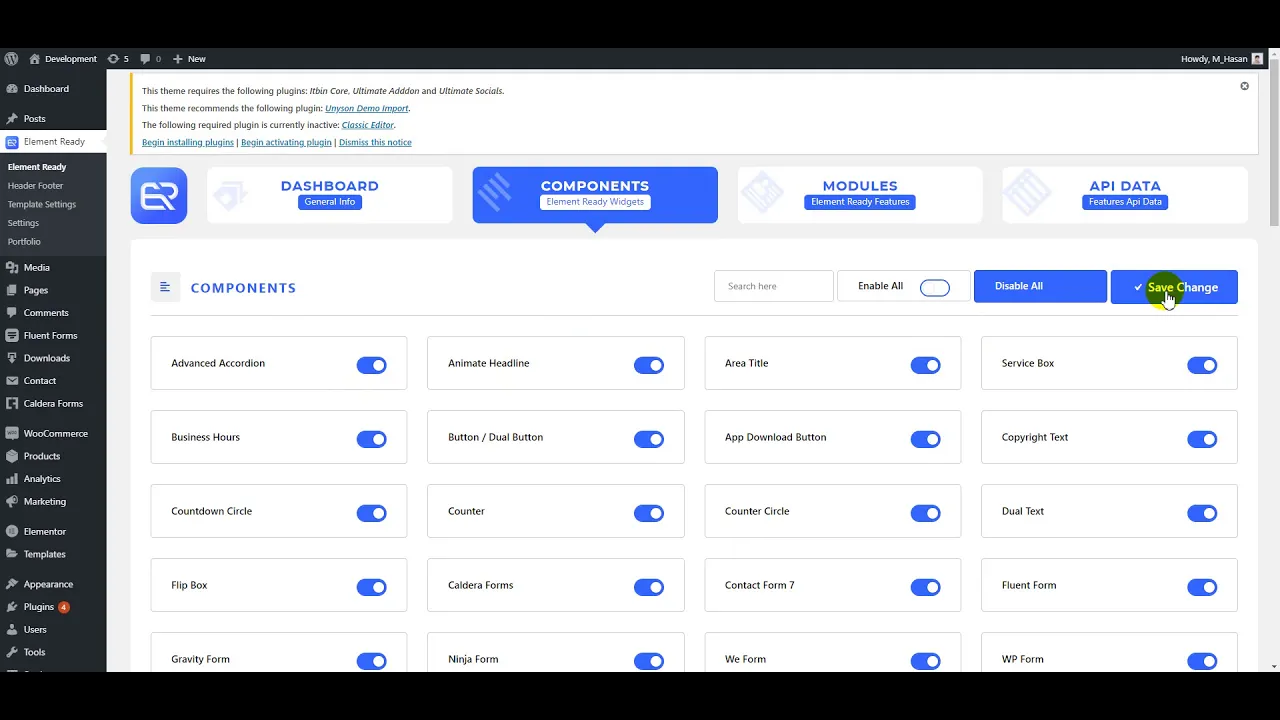Click the Tools wrench icon in sidebar
Screen dimensions: 1280x720
[x=12, y=652]
